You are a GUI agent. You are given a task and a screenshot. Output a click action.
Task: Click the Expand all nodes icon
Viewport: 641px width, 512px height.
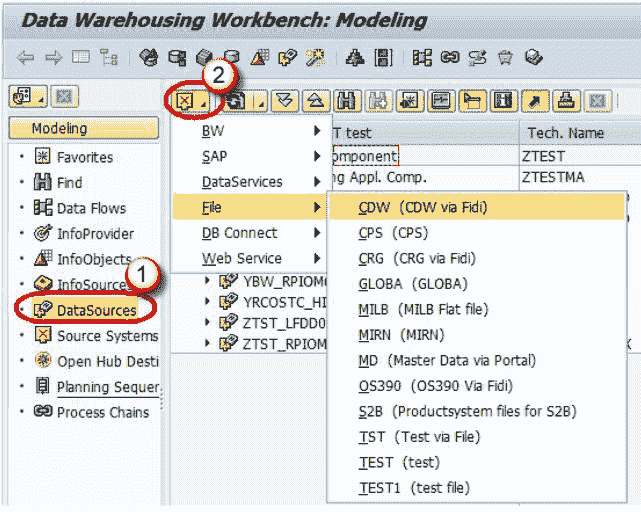[285, 101]
